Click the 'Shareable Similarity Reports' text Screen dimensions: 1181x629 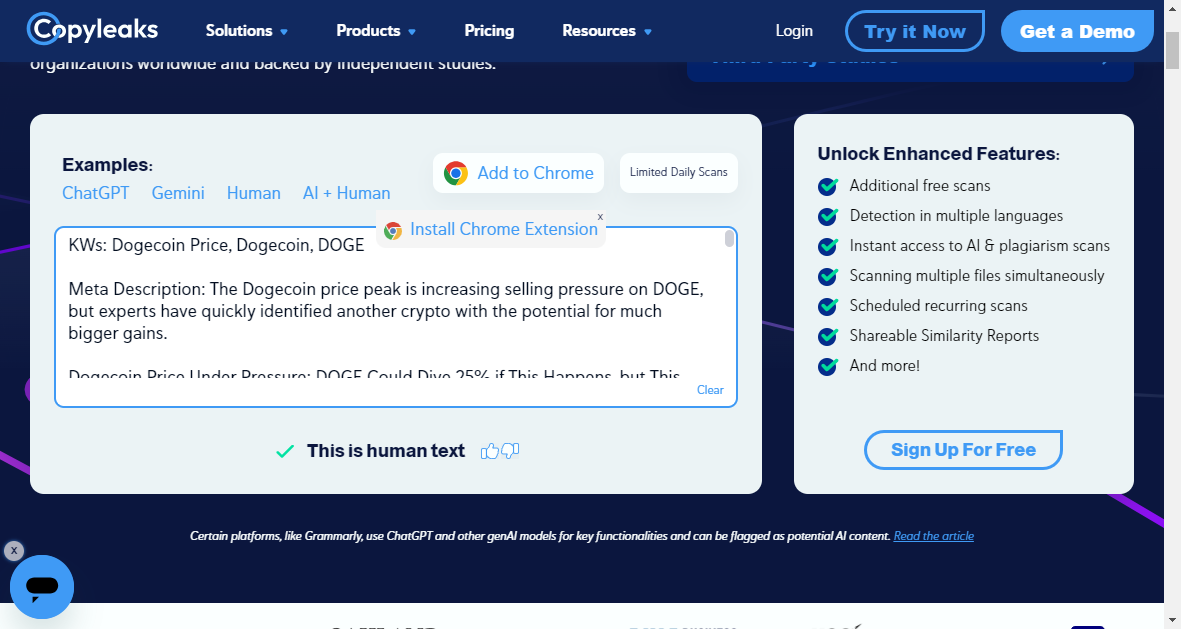click(x=944, y=336)
